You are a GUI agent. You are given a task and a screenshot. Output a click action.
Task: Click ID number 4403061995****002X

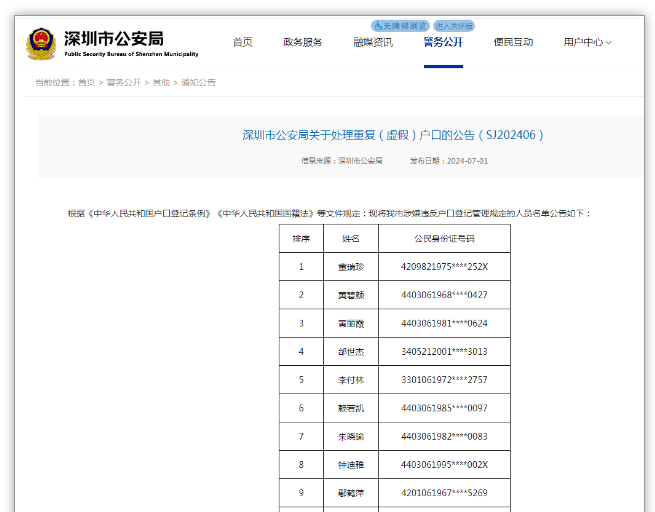pos(444,464)
